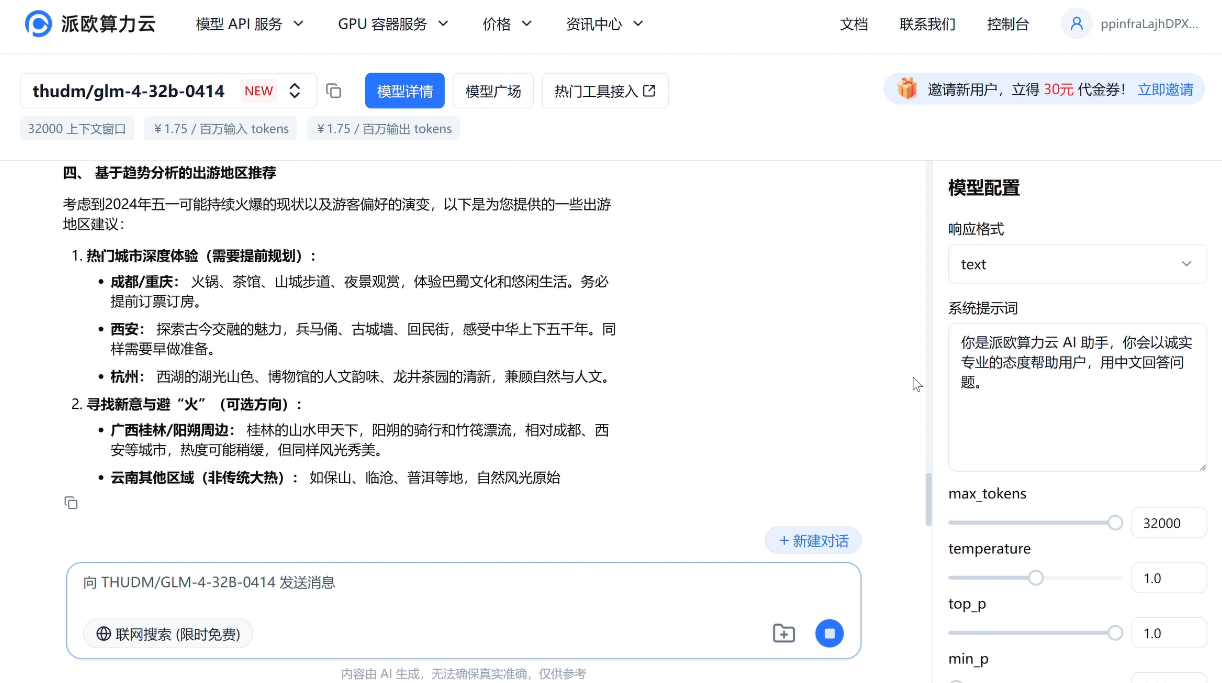Click the 模型配置 heading
The width and height of the screenshot is (1222, 683).
pos(984,188)
